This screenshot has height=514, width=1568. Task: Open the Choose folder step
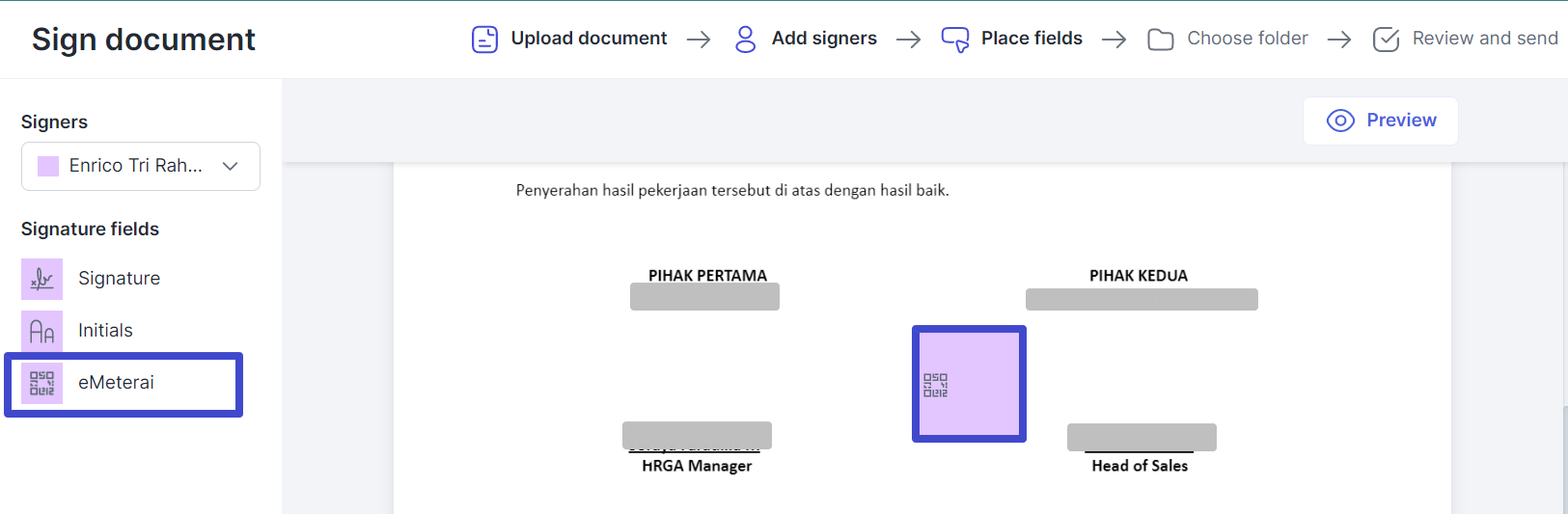coord(1247,39)
